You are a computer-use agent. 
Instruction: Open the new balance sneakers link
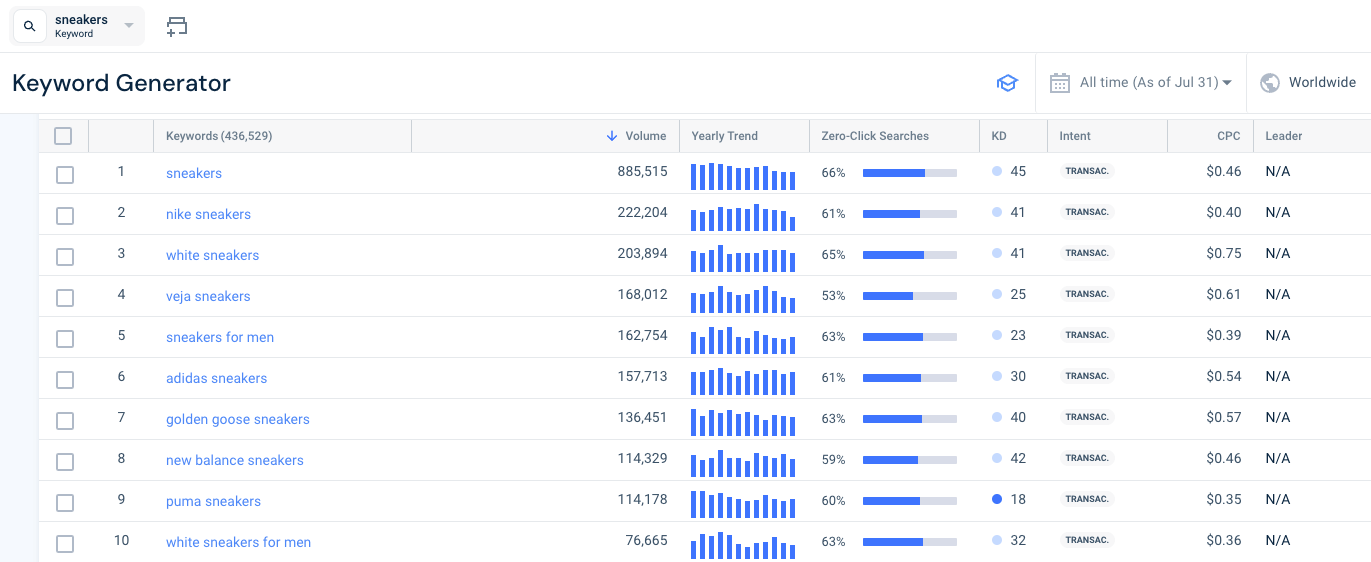point(235,460)
